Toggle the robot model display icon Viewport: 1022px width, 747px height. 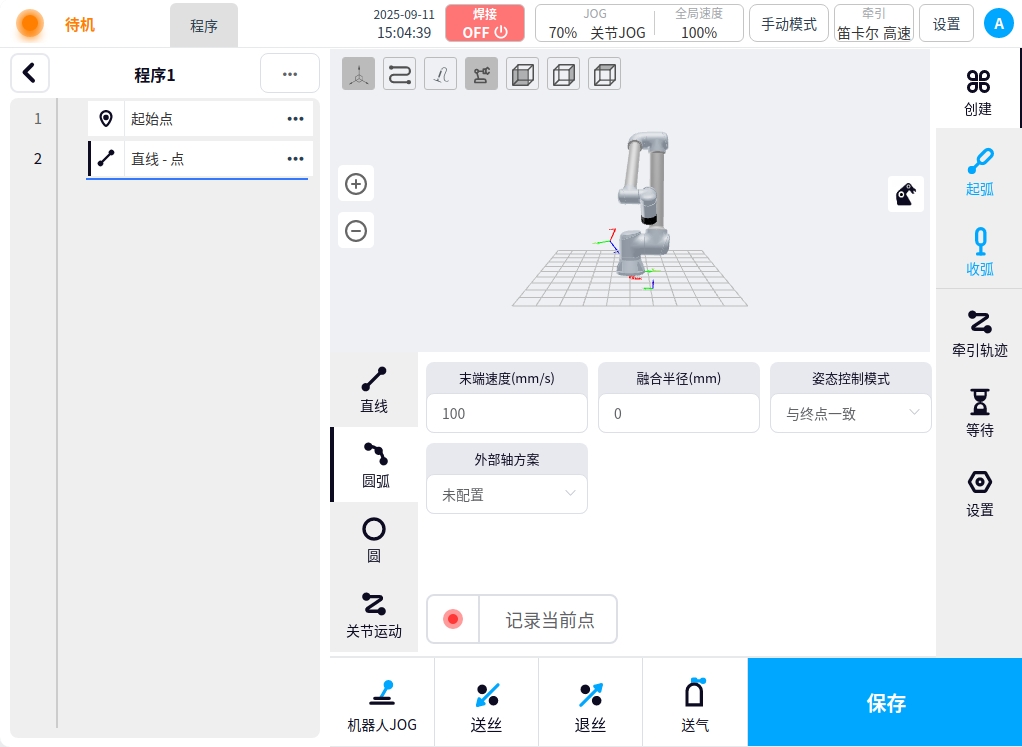[482, 75]
